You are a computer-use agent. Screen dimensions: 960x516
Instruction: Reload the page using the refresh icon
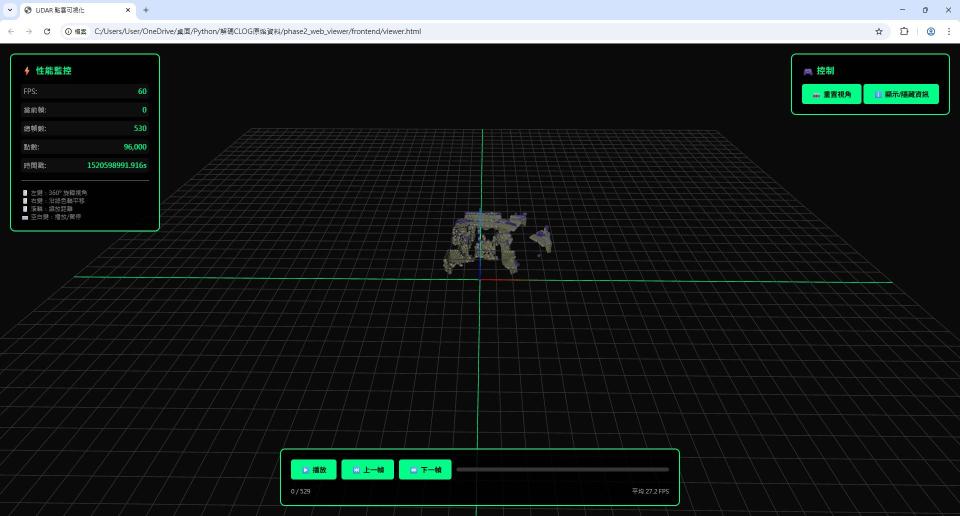[47, 31]
